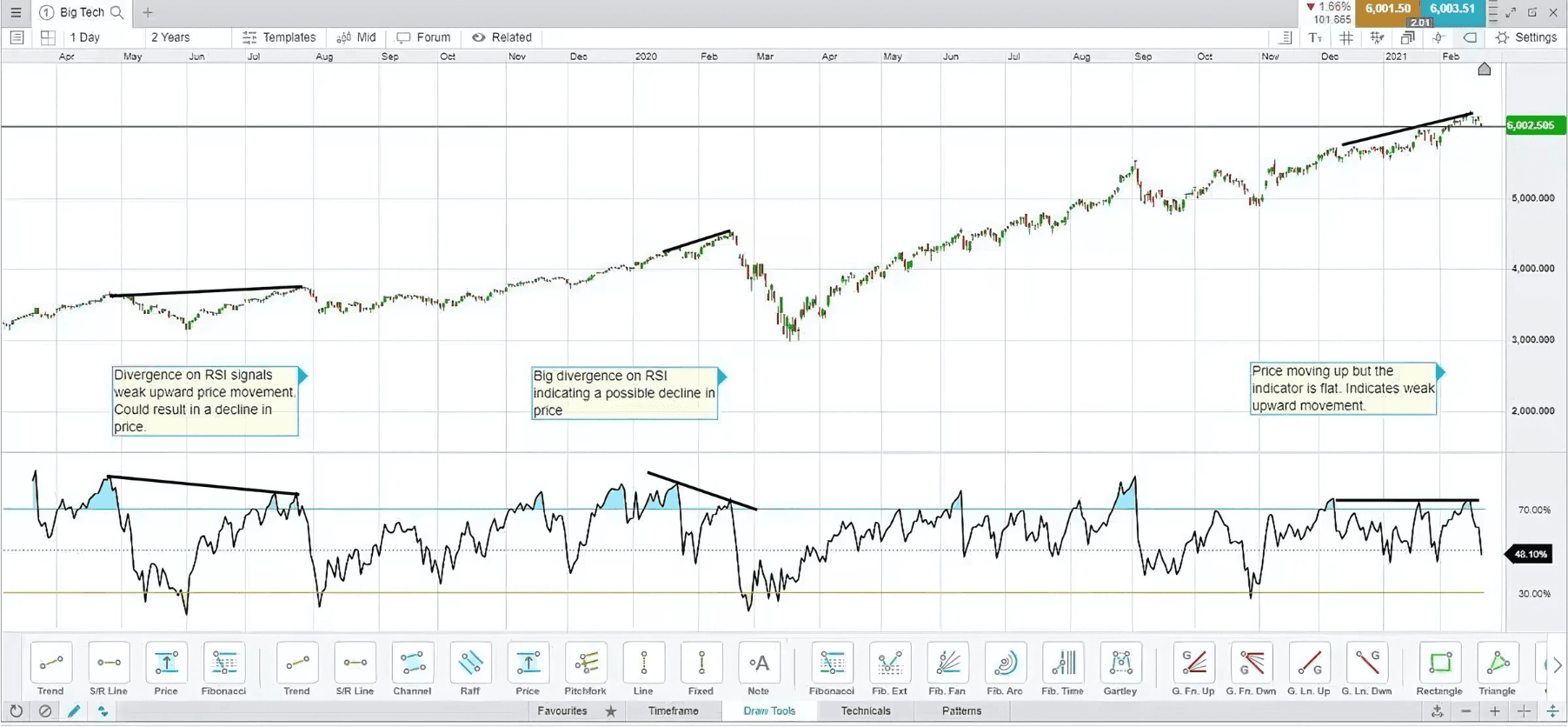Open chart Settings

1526,37
